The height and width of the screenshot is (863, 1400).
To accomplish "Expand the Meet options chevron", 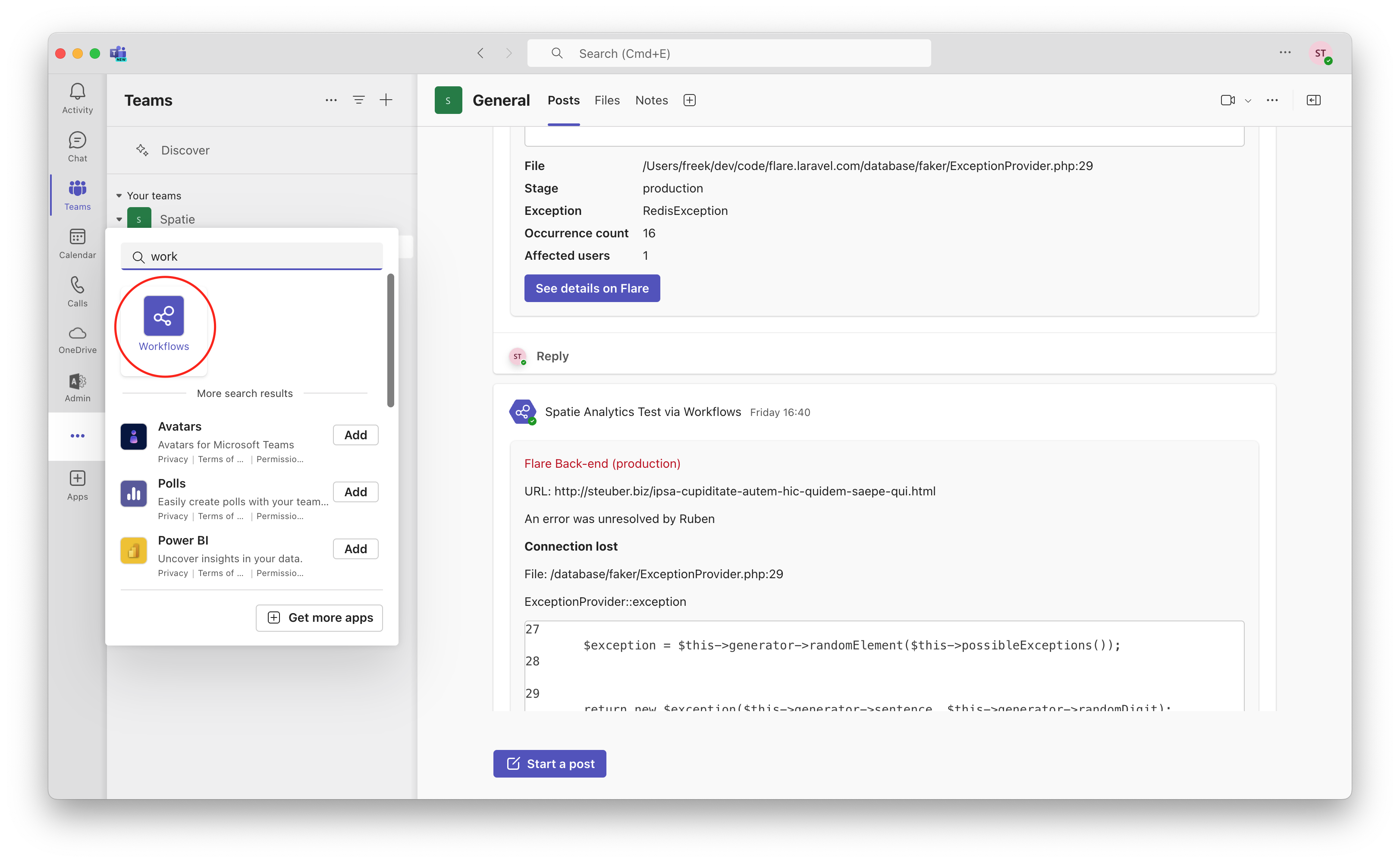I will [1249, 101].
